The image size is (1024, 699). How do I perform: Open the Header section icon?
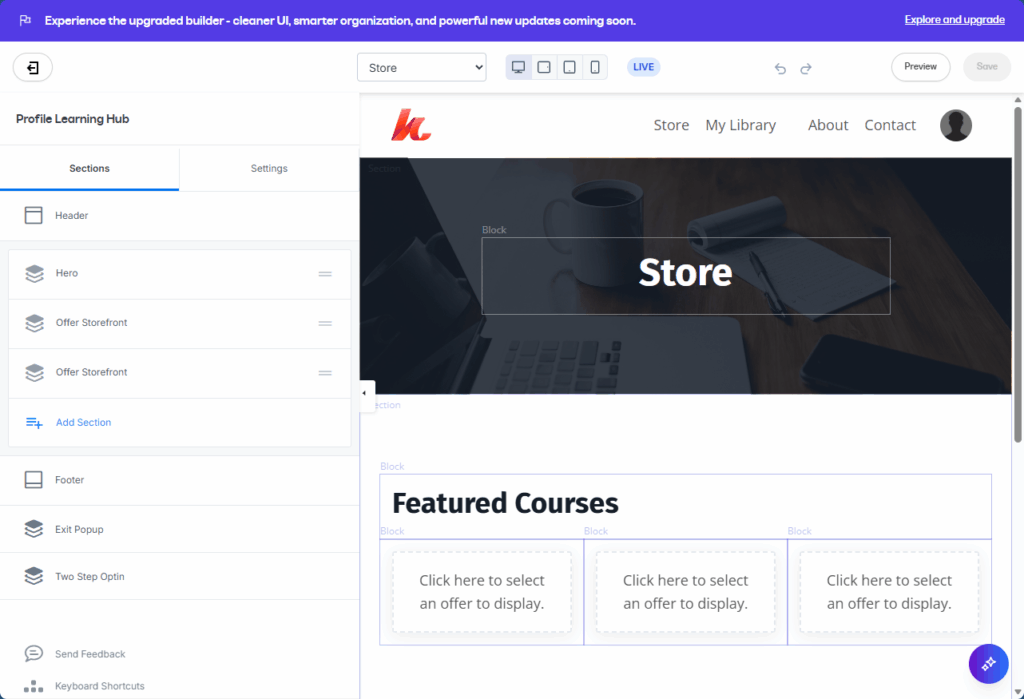34,215
